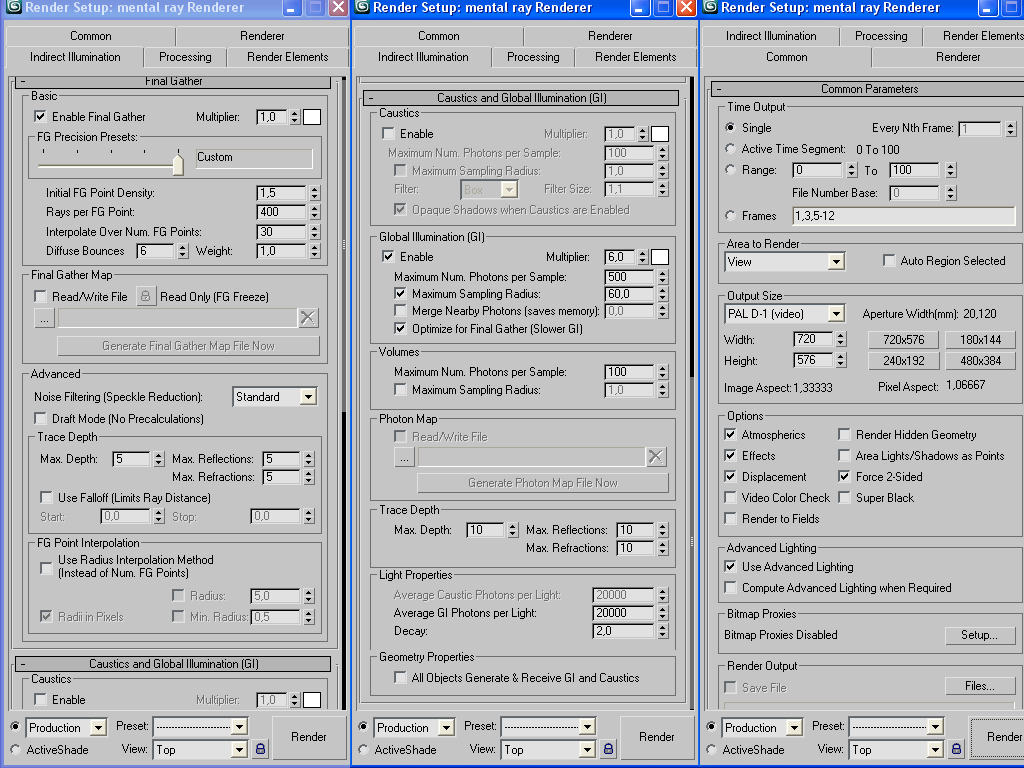Check Use Falloff (Limits Ray Distance)
1024x768 pixels.
(46, 498)
